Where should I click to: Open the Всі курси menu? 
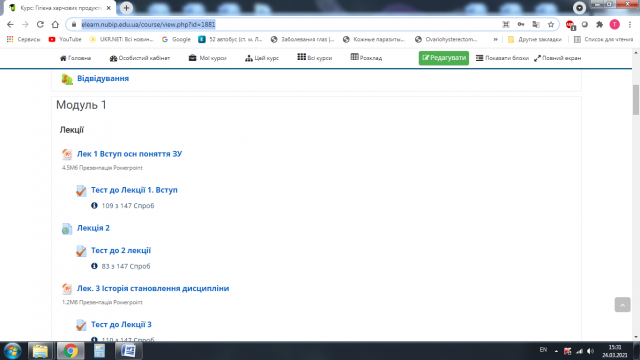(x=315, y=58)
